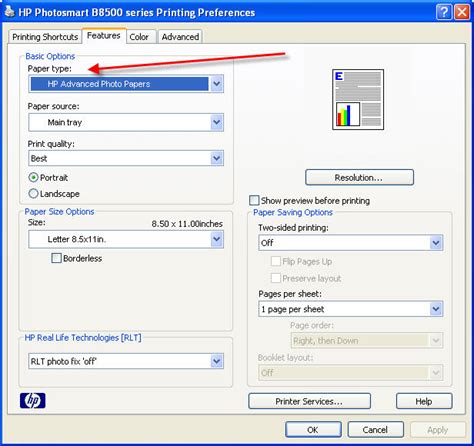Click the page layout preview thumbnail
Image resolution: width=474 pixels, height=446 pixels.
click(x=358, y=99)
